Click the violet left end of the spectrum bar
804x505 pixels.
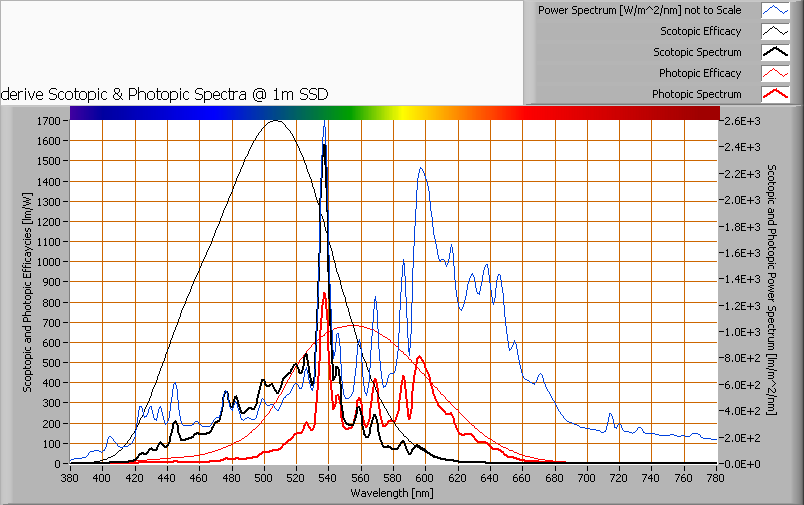click(82, 112)
